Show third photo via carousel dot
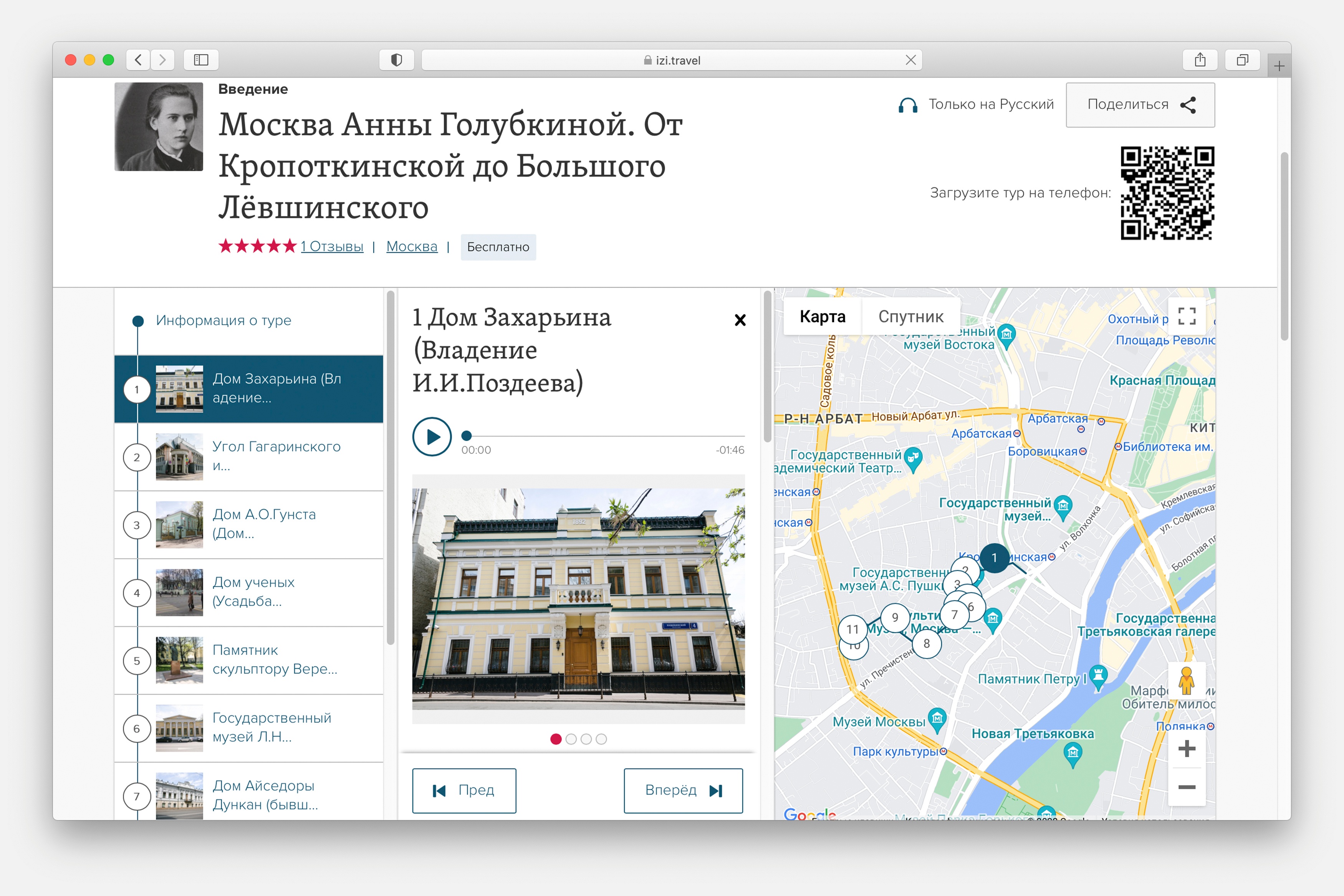This screenshot has width=1344, height=896. point(586,739)
